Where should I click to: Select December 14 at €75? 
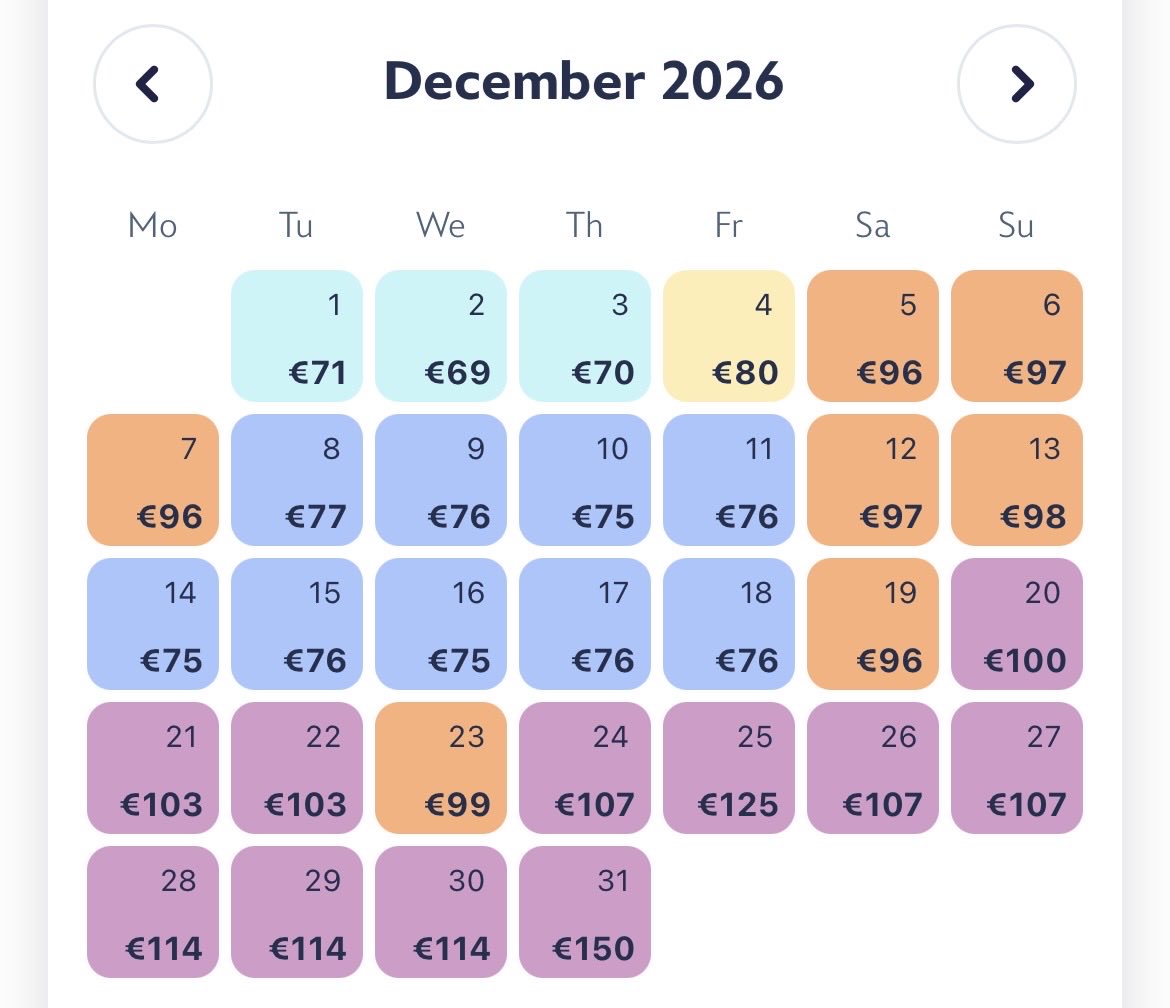click(x=153, y=624)
